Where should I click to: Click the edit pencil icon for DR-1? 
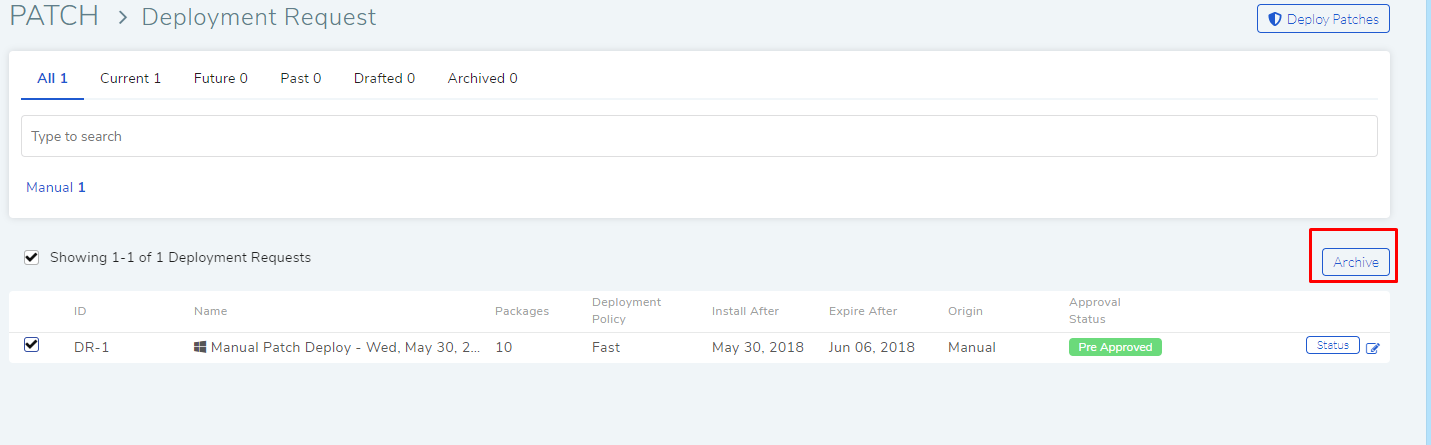1372,348
